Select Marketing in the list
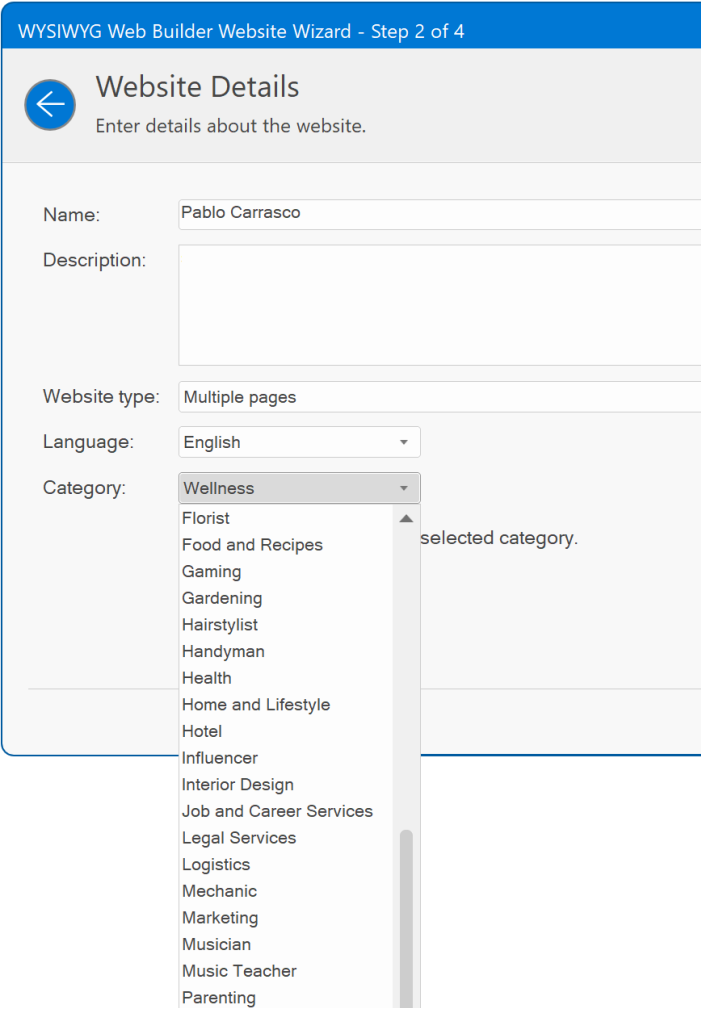Image resolution: width=702 pixels, height=1009 pixels. (286, 918)
